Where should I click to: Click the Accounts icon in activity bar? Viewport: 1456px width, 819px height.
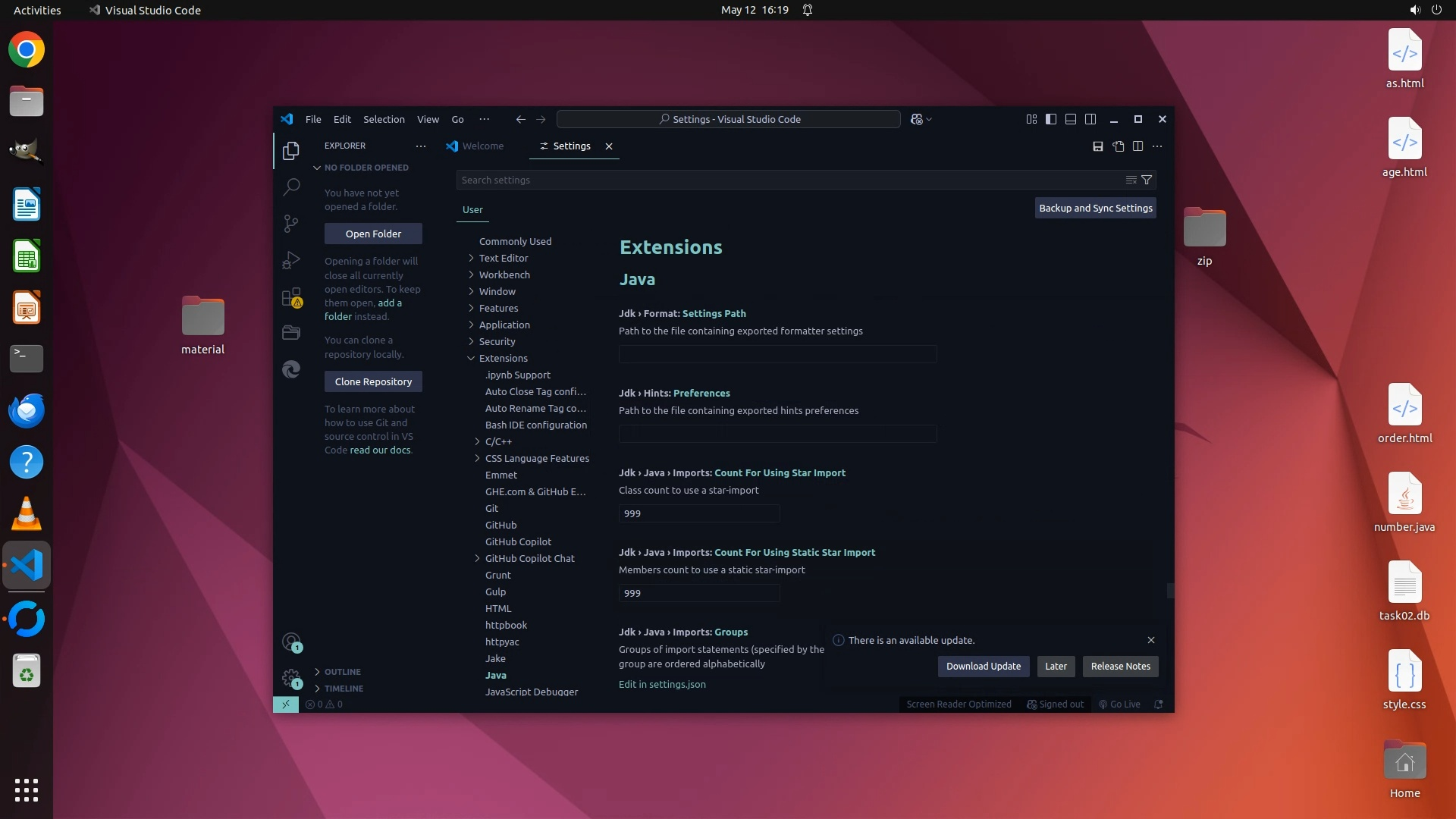[x=291, y=642]
